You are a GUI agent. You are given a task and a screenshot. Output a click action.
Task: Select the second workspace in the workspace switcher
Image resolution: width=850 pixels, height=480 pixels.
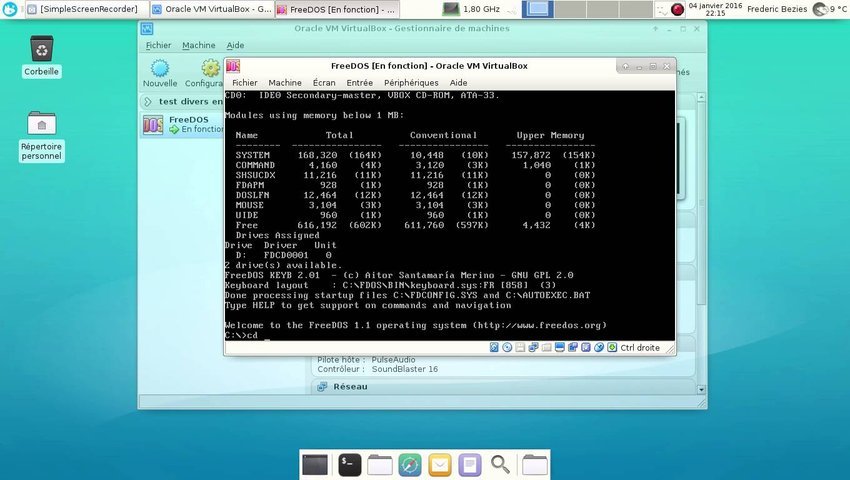click(x=570, y=9)
